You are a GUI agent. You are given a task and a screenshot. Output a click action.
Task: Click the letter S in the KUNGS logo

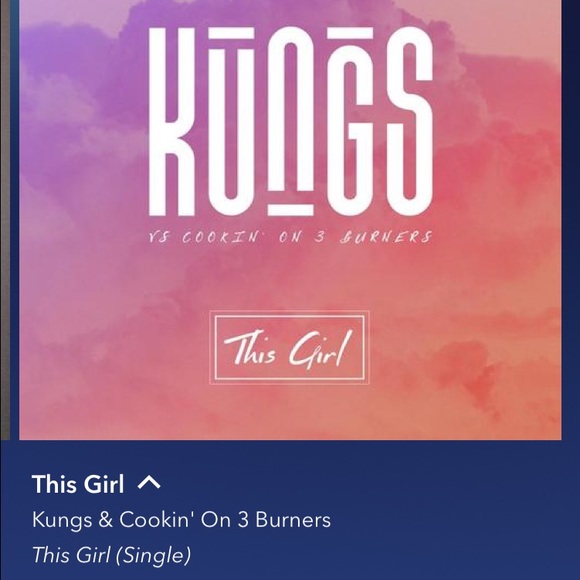[410, 121]
